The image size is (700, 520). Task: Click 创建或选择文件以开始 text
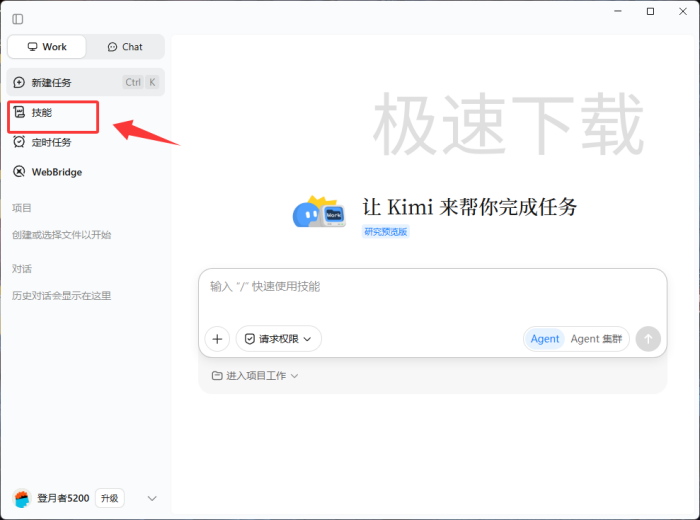[62, 235]
